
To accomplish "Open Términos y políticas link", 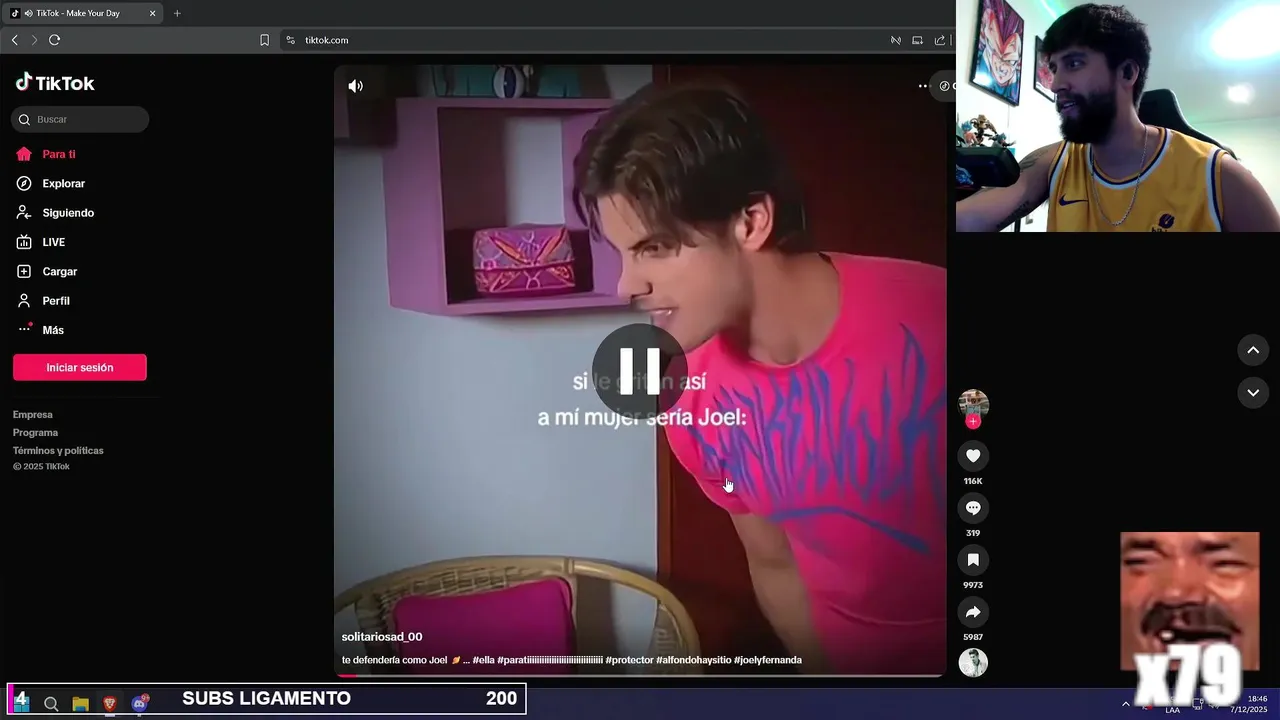I will coord(58,451).
